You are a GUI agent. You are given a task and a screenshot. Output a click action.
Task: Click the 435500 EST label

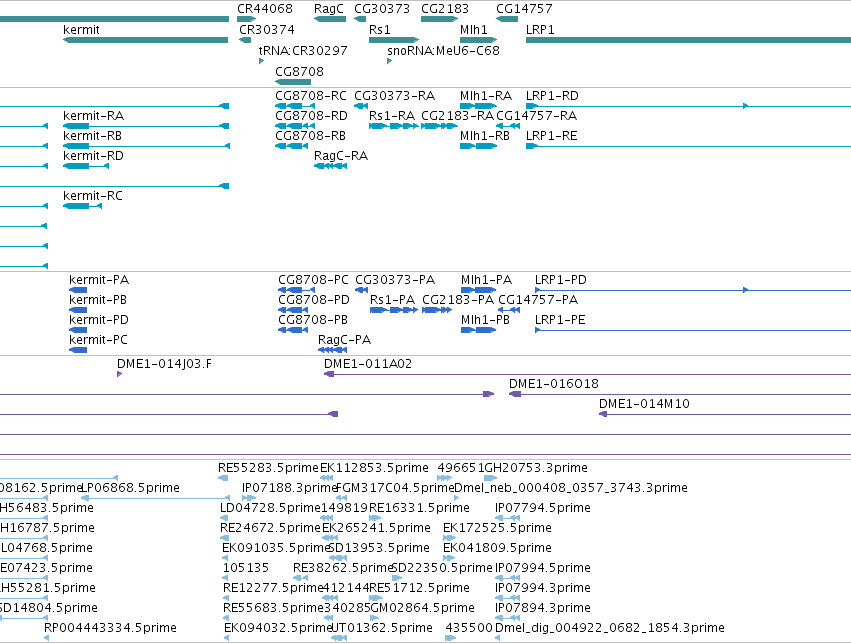click(469, 628)
